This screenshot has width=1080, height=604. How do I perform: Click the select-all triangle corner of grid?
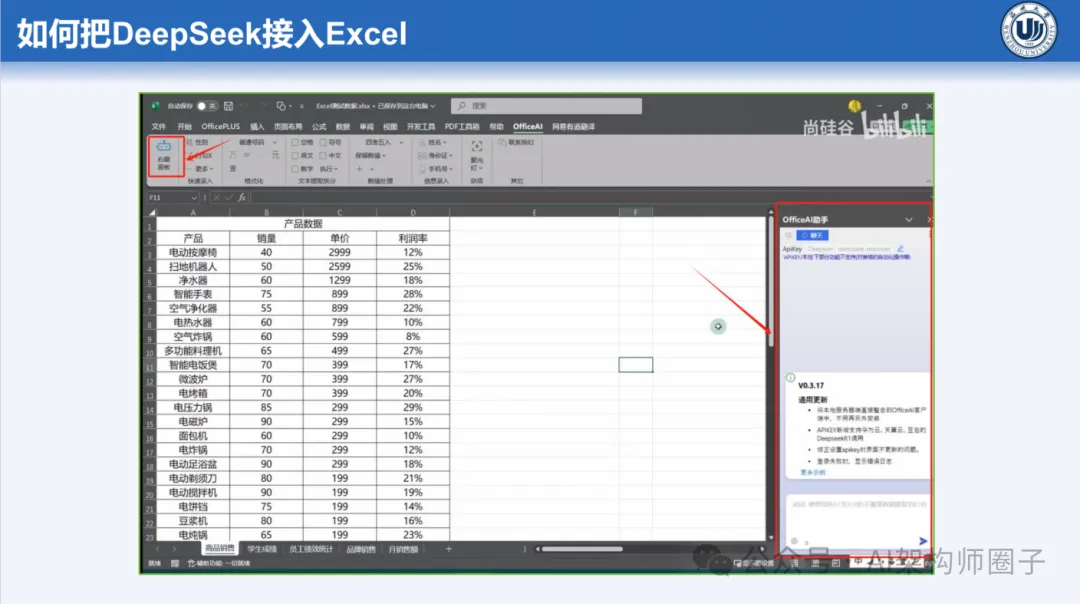152,212
